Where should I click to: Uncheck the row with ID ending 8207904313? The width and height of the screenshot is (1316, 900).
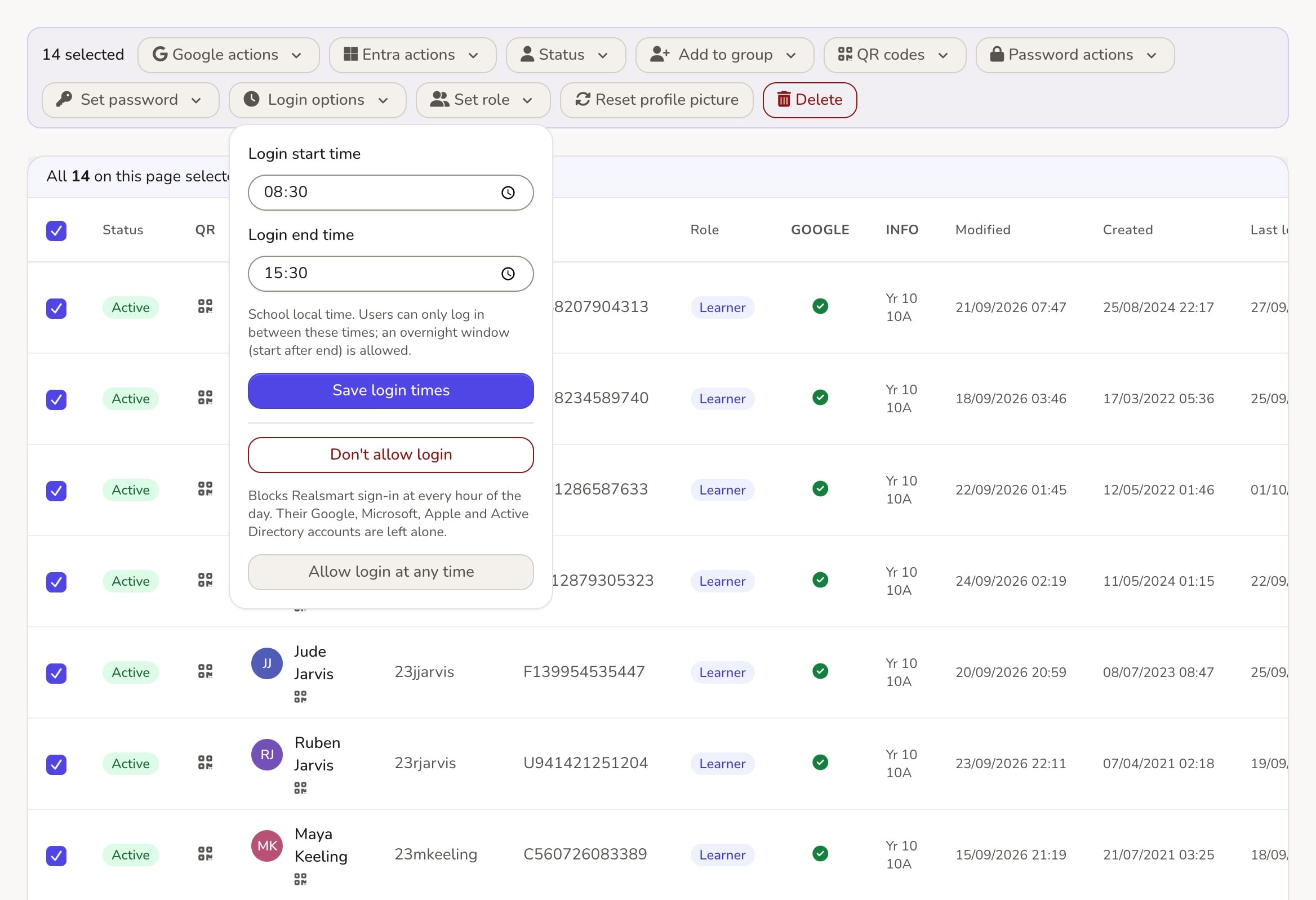pos(56,309)
